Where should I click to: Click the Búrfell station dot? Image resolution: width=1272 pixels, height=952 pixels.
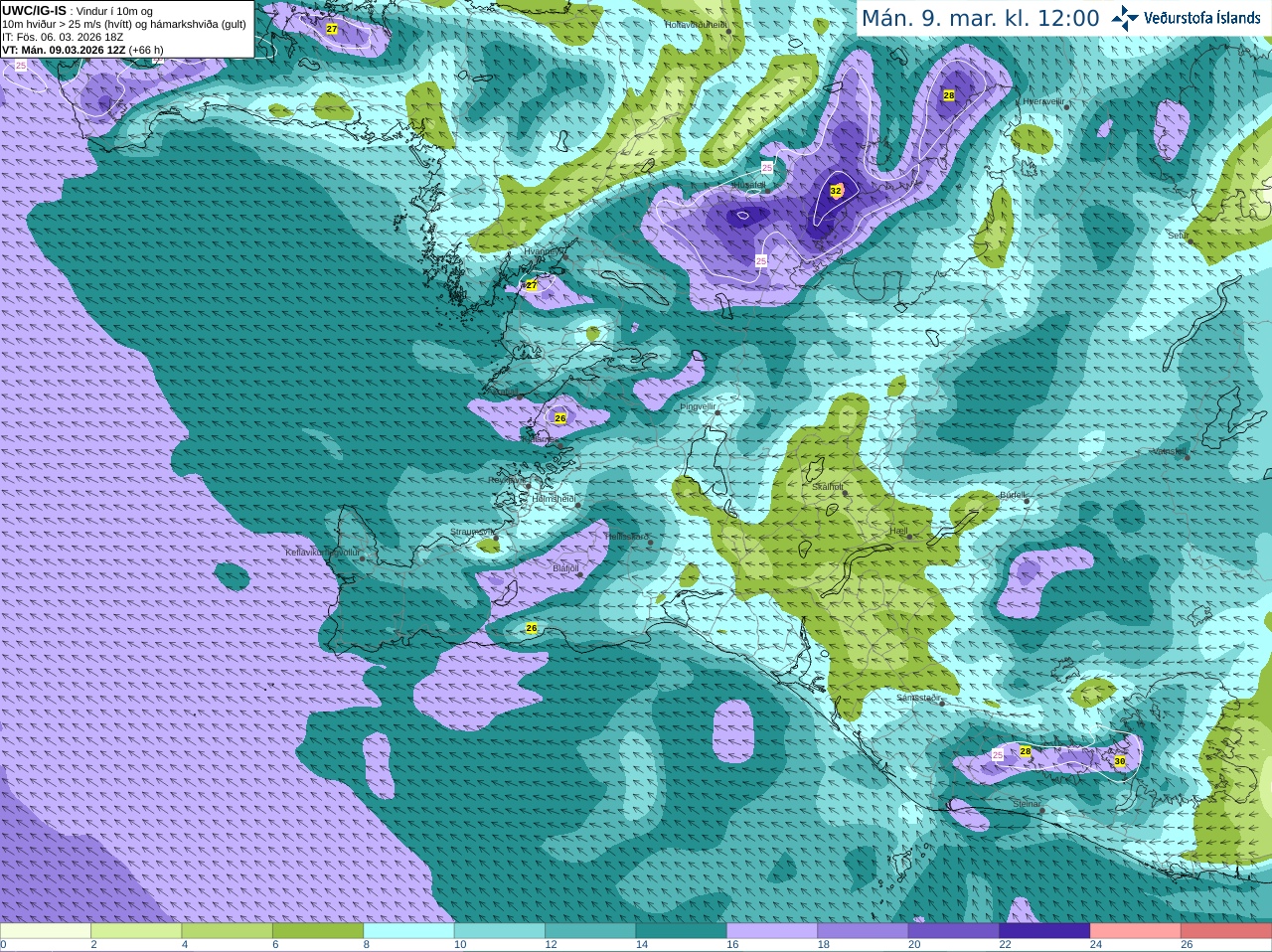pos(1028,501)
